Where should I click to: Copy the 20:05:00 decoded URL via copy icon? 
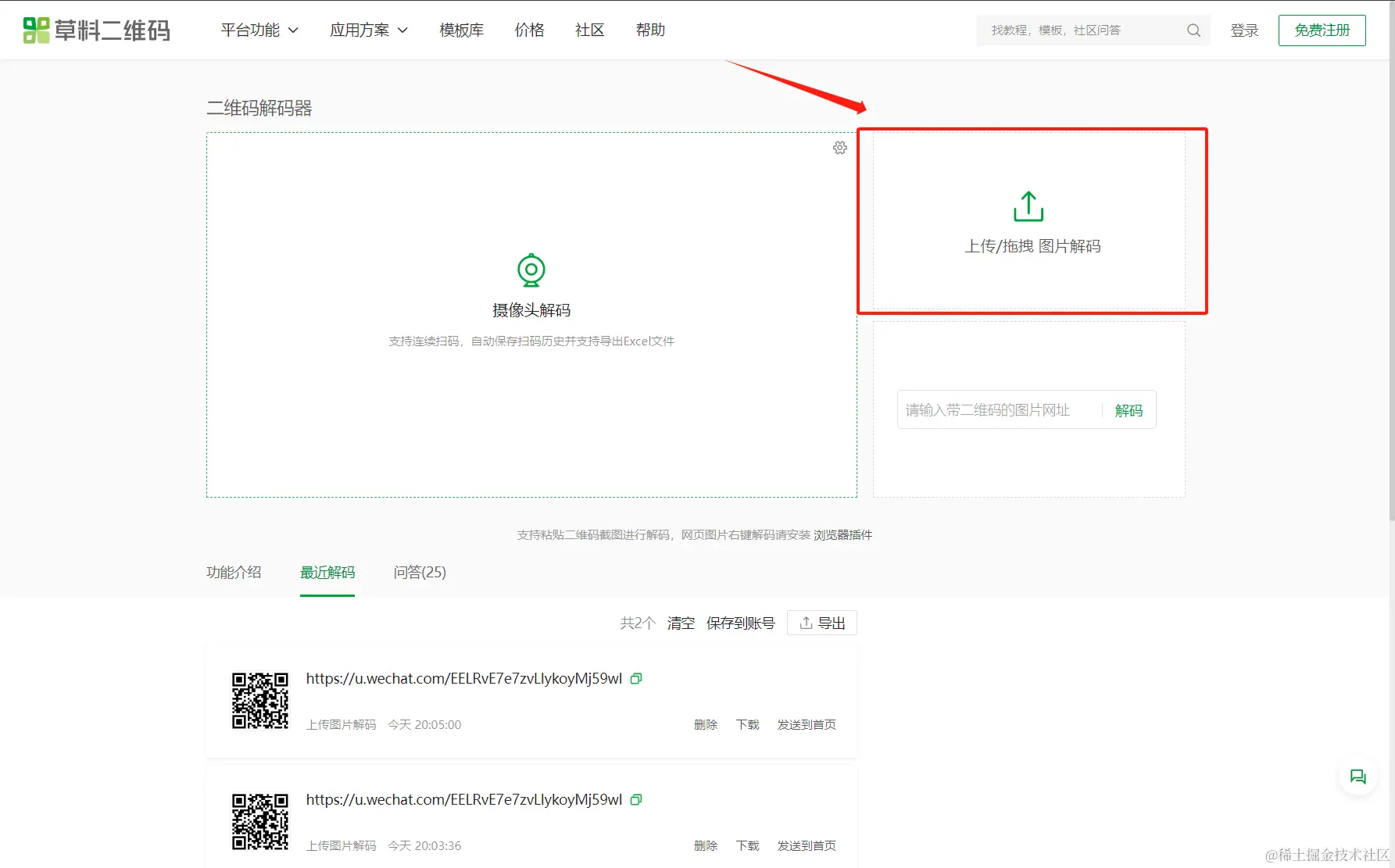click(636, 679)
